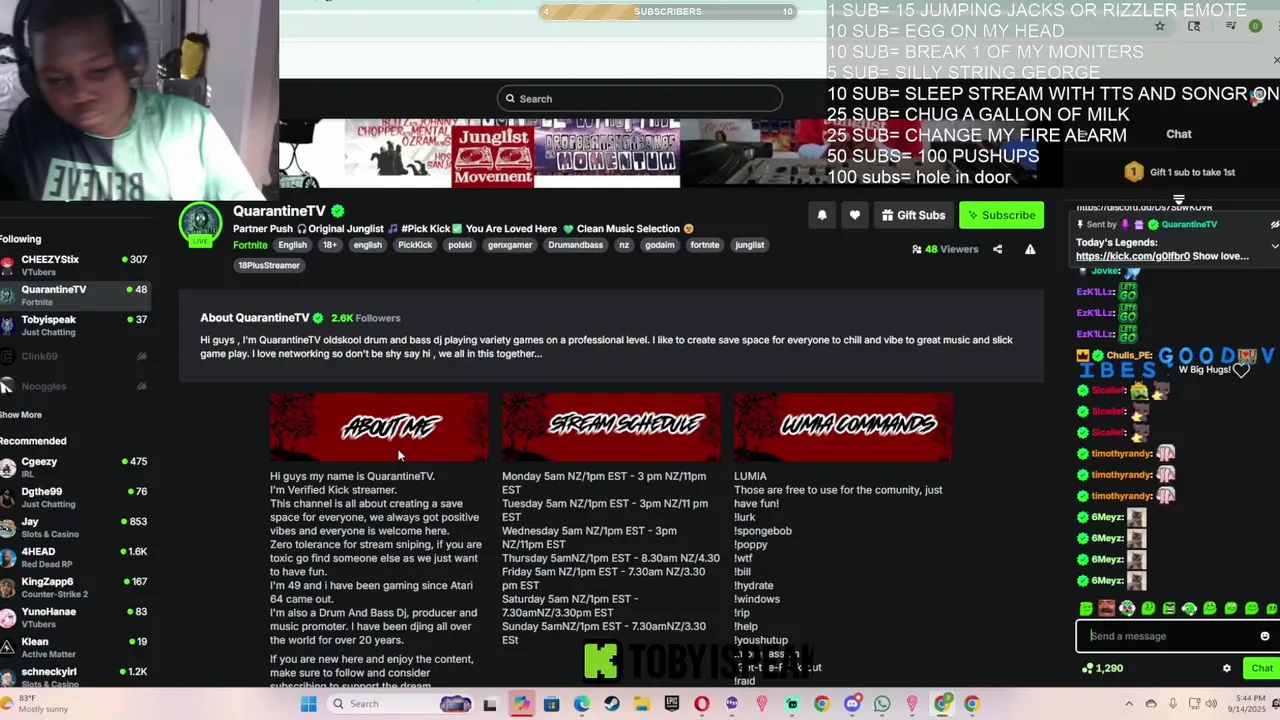
Task: Open chat settings gear icon
Action: [1227, 668]
